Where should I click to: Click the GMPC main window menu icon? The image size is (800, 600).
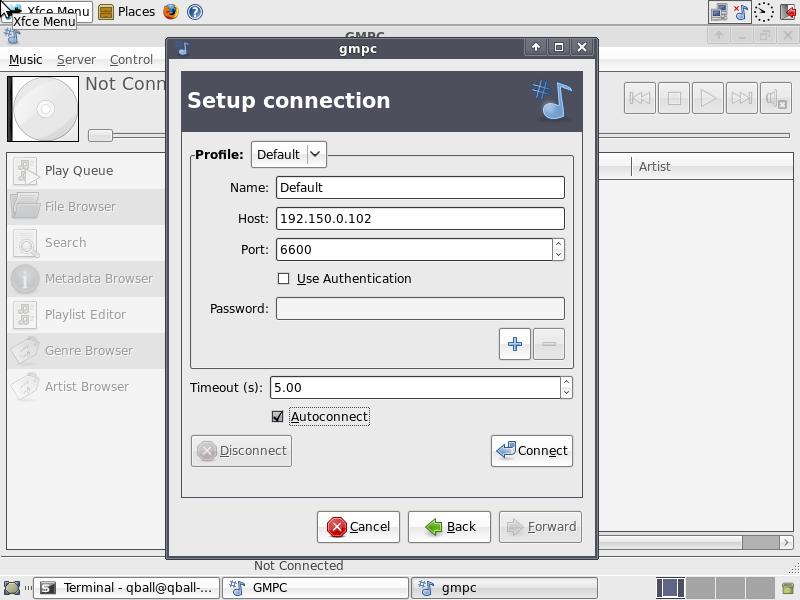pyautogui.click(x=12, y=36)
